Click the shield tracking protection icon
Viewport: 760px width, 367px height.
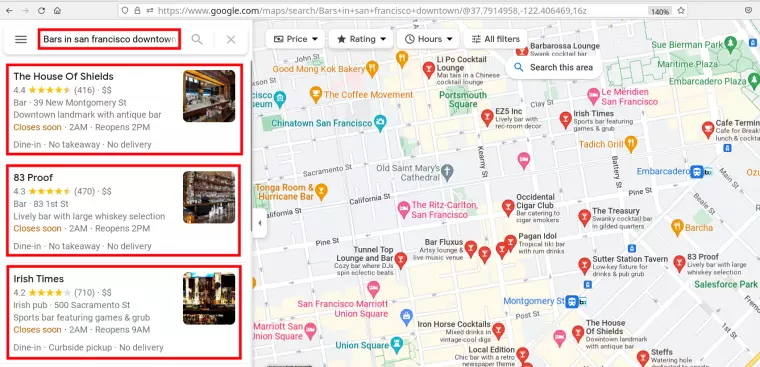point(125,10)
